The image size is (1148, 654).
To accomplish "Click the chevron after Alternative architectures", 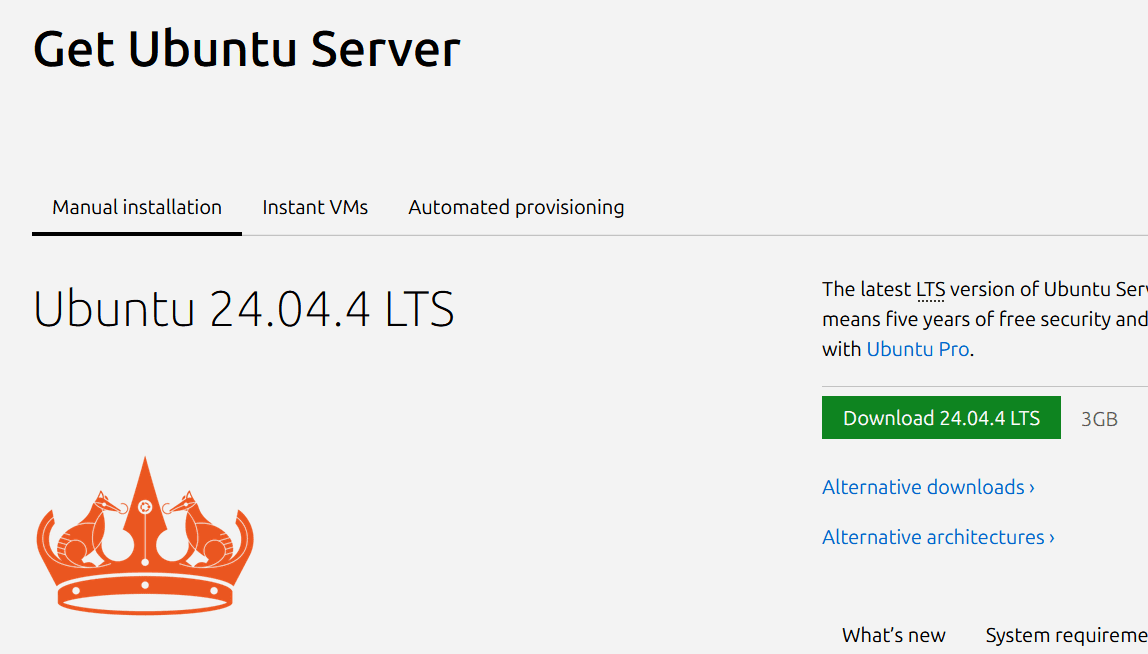I will coord(1052,538).
